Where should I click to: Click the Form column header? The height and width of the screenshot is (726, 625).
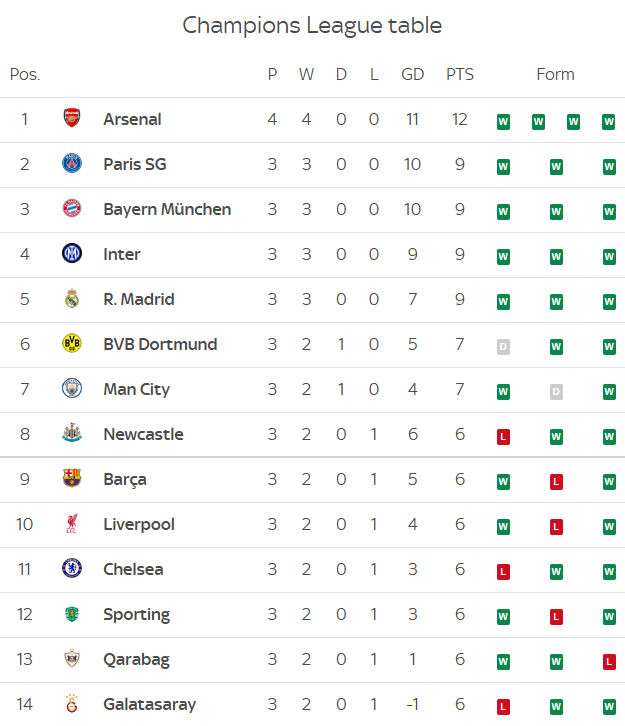pos(555,74)
